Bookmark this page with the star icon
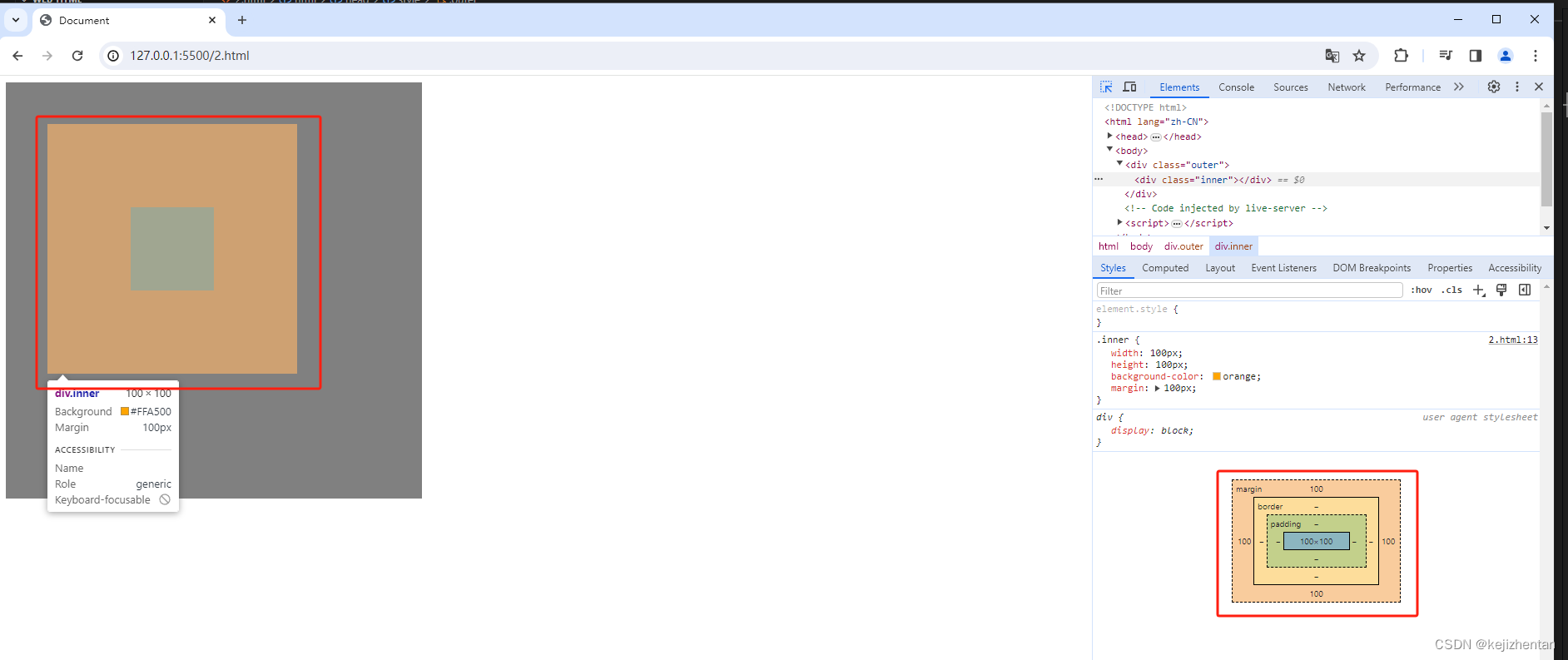Screen dimensions: 1568x660 1359,56
